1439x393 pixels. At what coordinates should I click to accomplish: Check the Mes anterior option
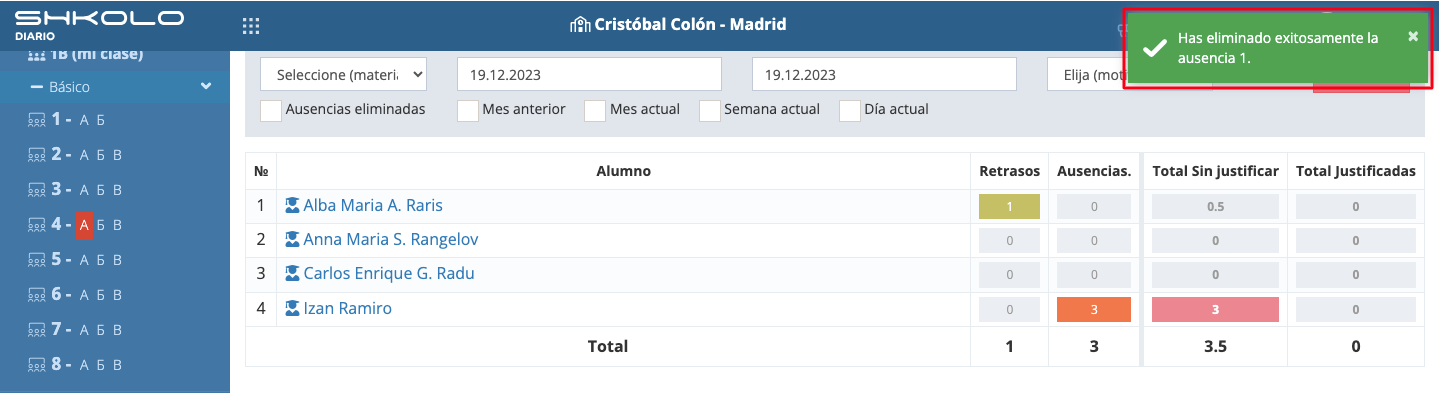tap(467, 110)
